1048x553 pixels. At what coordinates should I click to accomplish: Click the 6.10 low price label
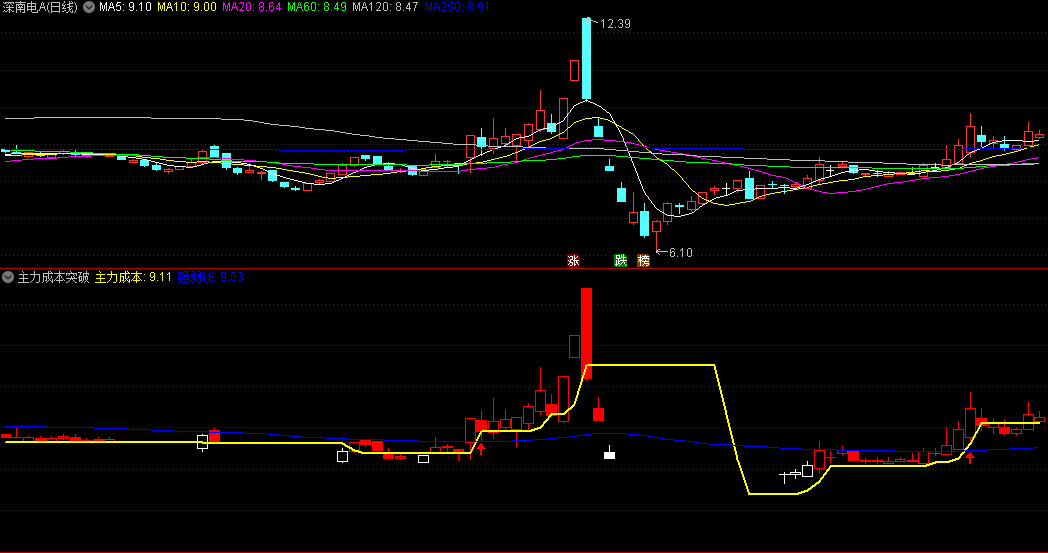point(680,253)
